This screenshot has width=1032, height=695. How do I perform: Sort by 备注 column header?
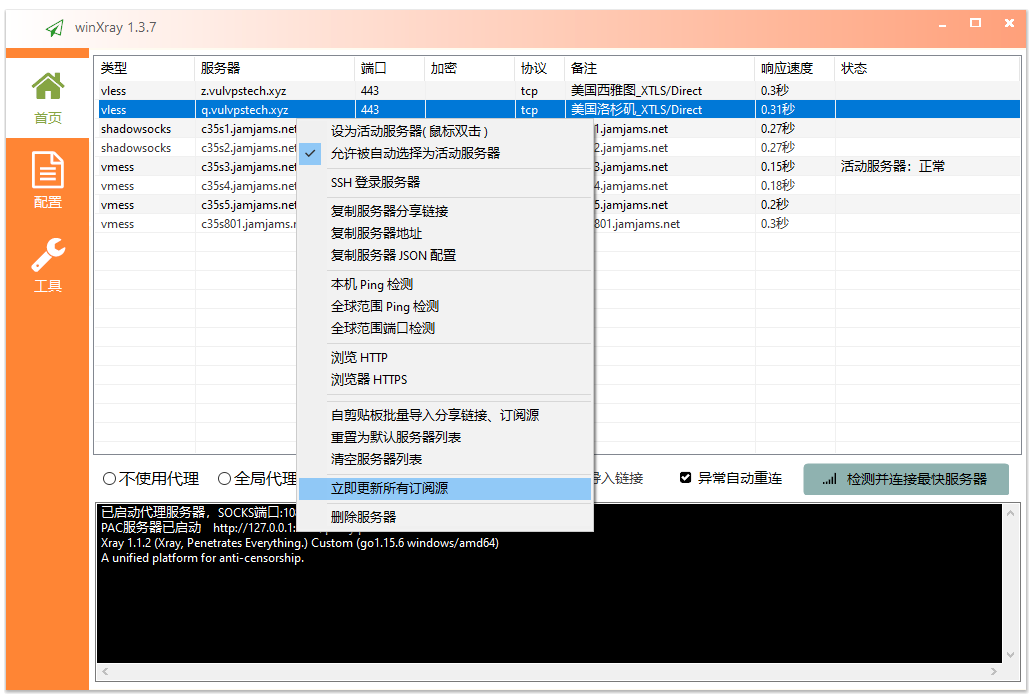click(x=659, y=68)
